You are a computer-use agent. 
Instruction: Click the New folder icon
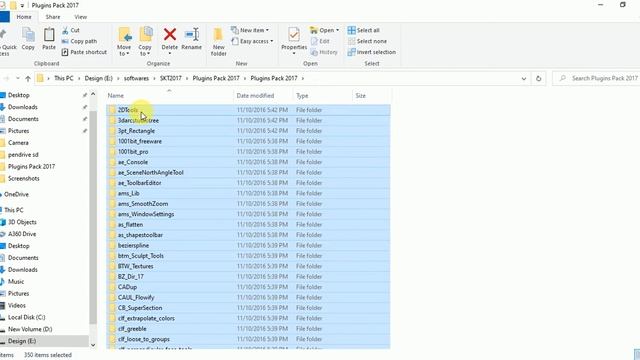[218, 35]
